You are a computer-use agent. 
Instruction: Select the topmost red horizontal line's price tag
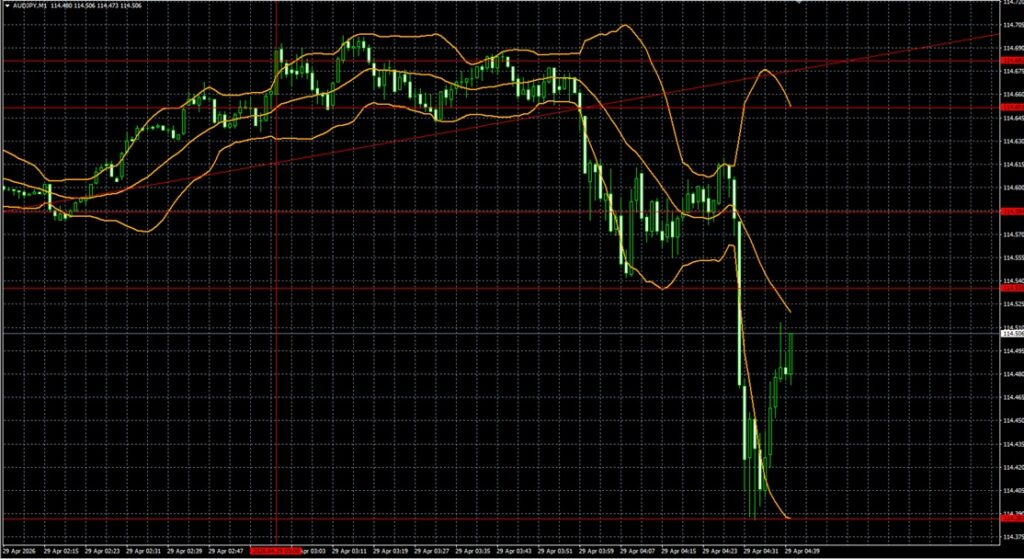coord(1012,60)
